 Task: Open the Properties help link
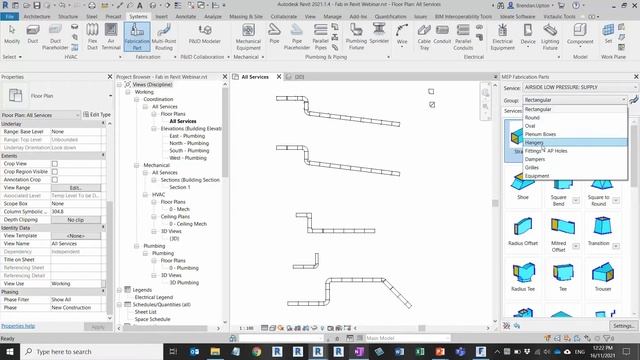18,326
